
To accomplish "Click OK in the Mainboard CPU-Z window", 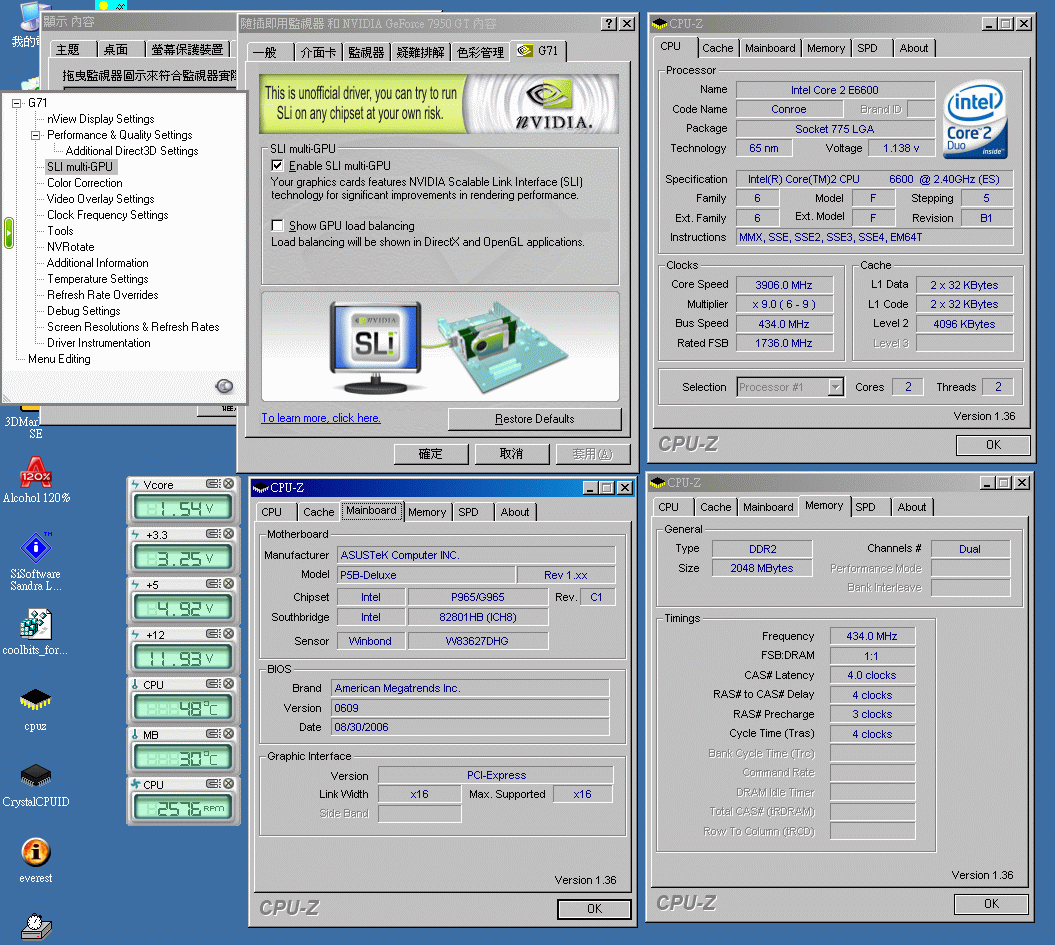I will point(594,909).
